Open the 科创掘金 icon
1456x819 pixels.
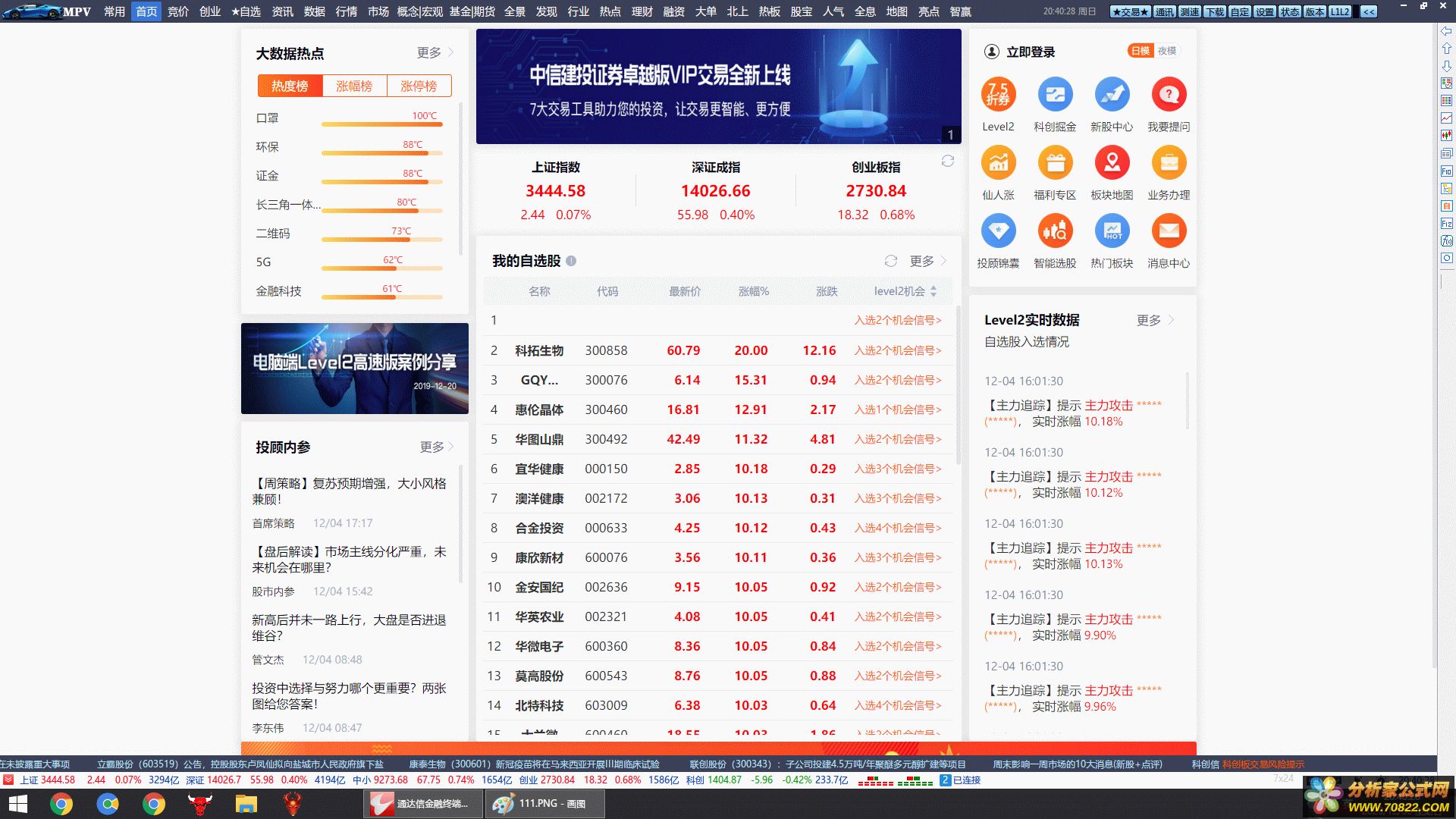[x=1055, y=95]
